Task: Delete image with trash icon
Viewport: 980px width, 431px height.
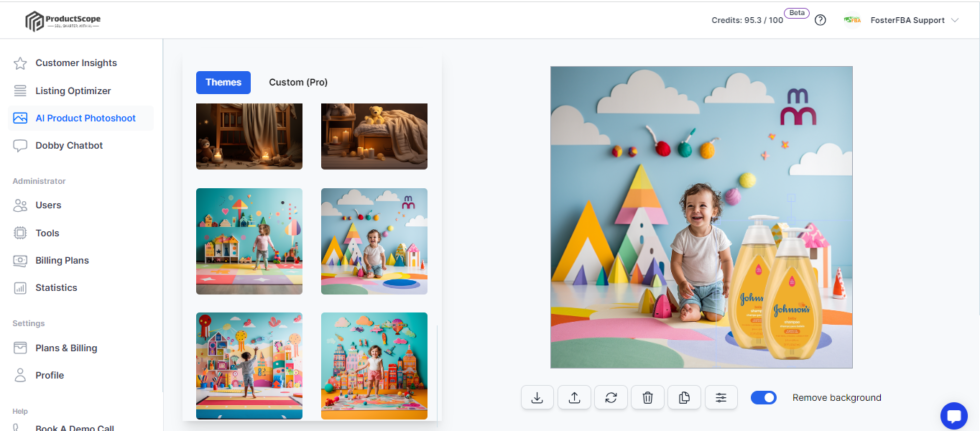Action: click(648, 397)
